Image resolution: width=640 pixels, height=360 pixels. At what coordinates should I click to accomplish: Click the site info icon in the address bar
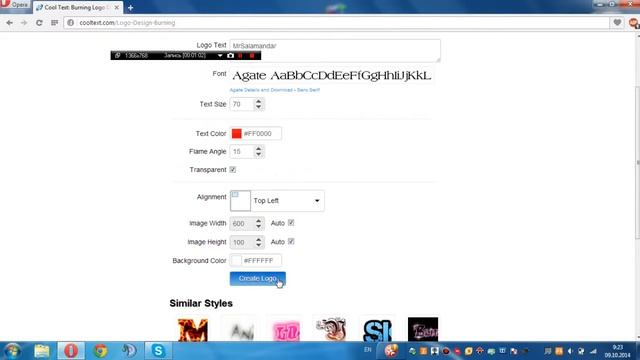coord(71,23)
